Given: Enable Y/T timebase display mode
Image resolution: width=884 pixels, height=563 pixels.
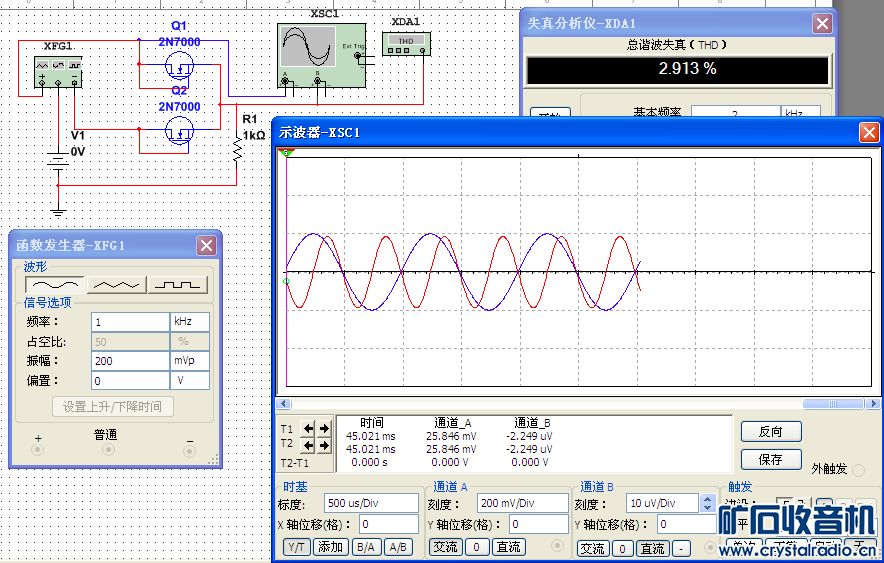Looking at the screenshot, I should [297, 547].
